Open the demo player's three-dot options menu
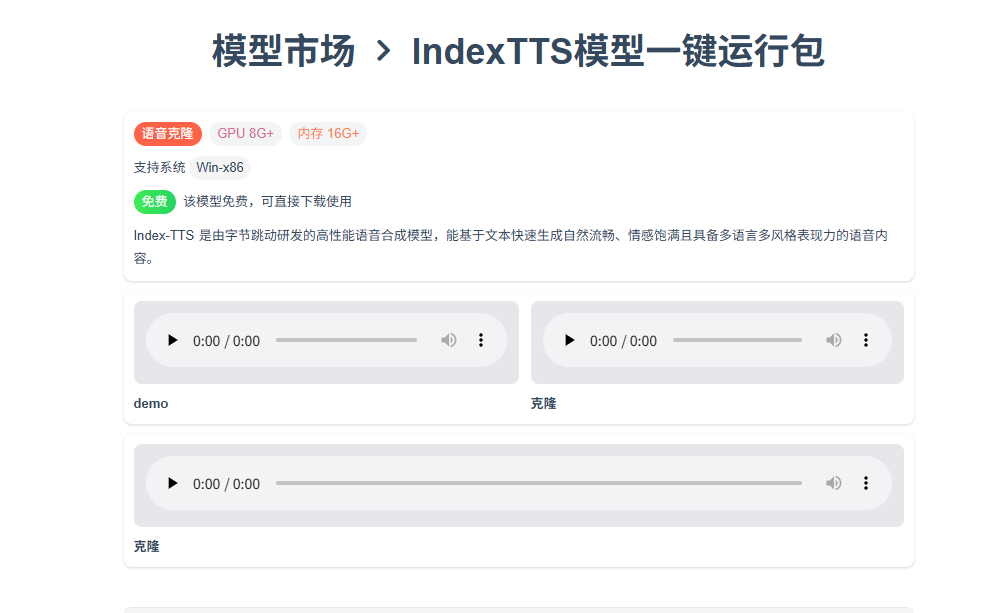 (x=481, y=340)
